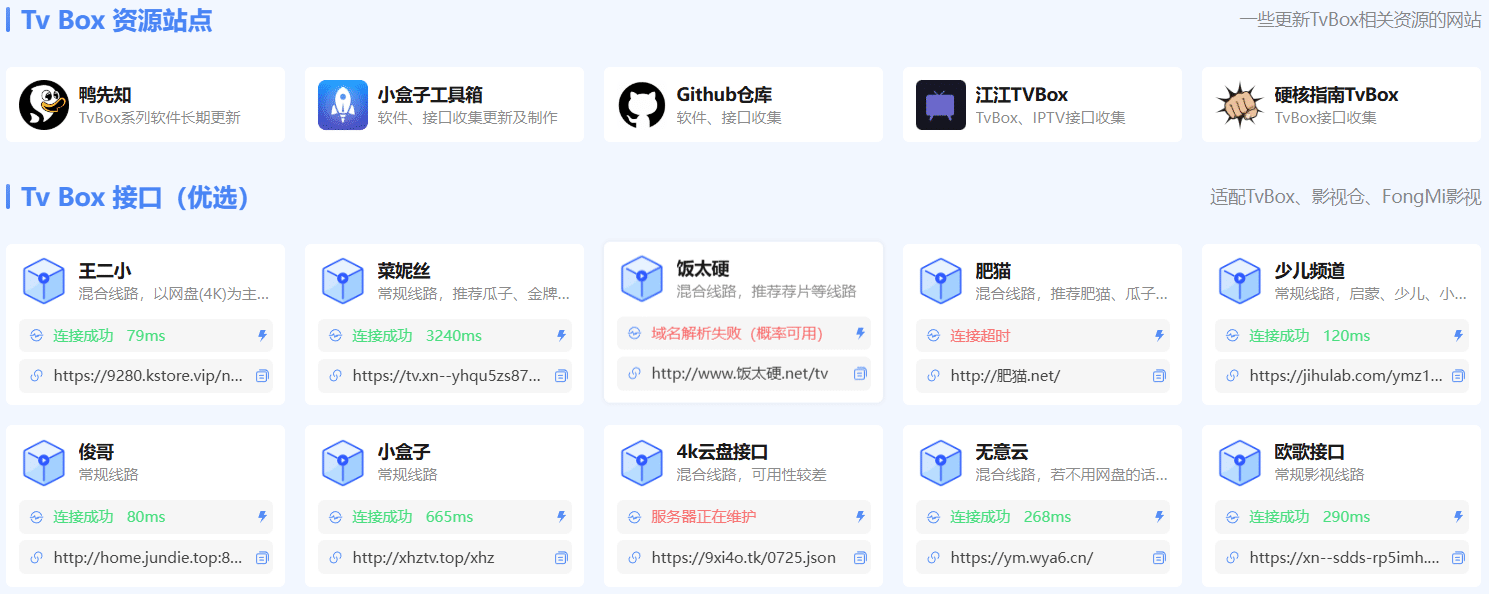Click the link icon beside 9280.kstore.vip URL

37,376
